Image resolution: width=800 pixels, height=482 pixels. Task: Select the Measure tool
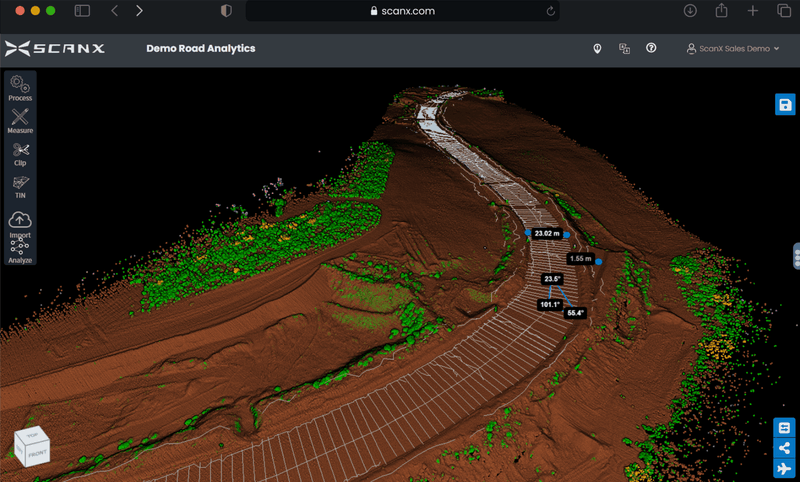(x=20, y=121)
